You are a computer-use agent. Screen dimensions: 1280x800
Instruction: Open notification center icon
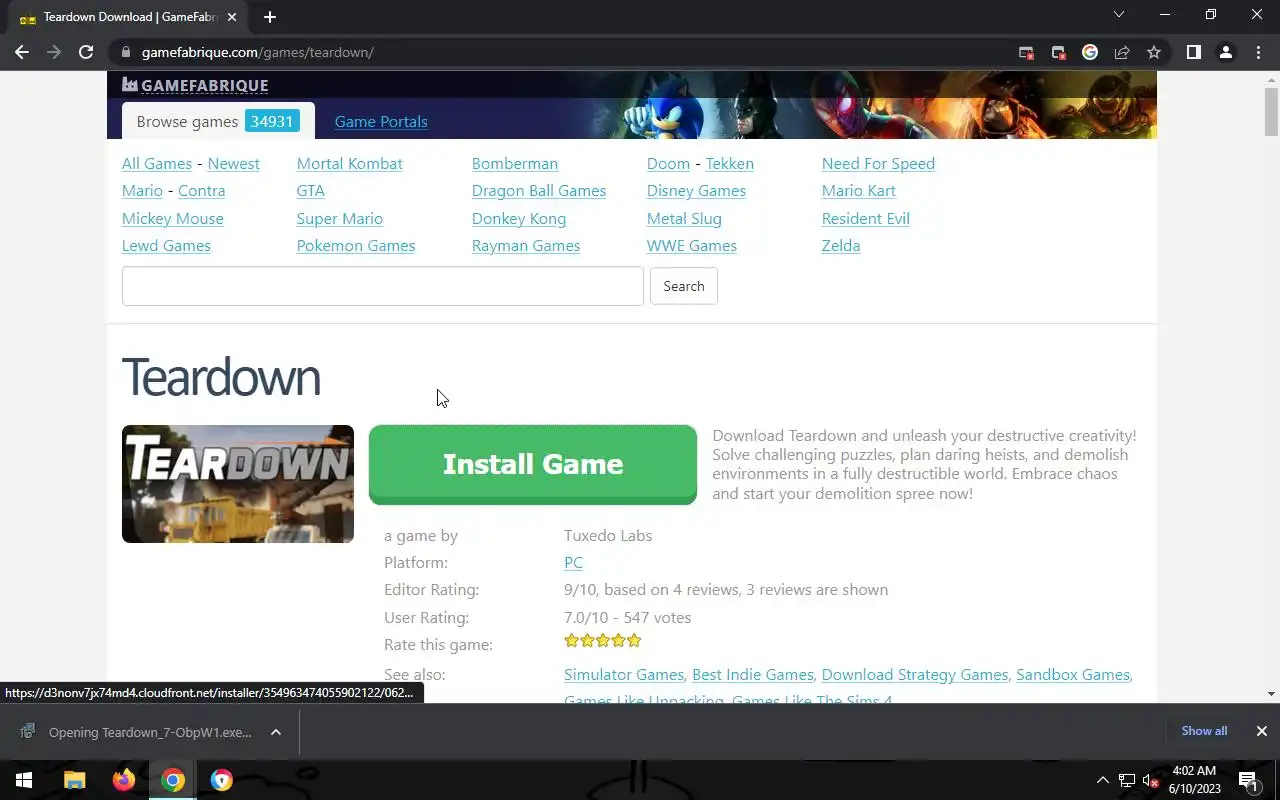point(1248,780)
